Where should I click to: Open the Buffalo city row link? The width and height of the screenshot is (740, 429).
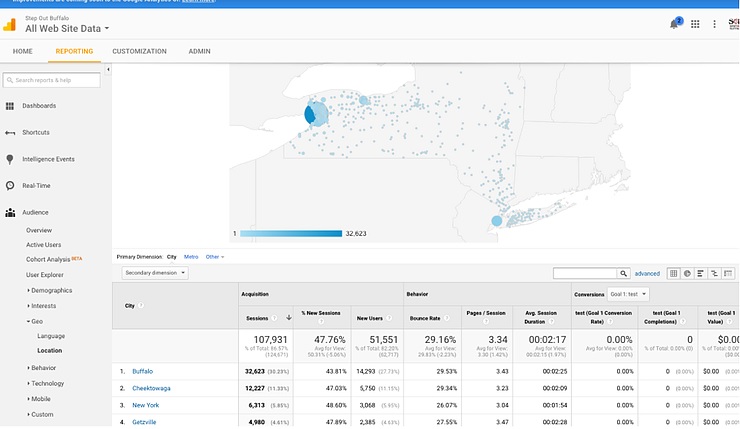click(x=143, y=371)
